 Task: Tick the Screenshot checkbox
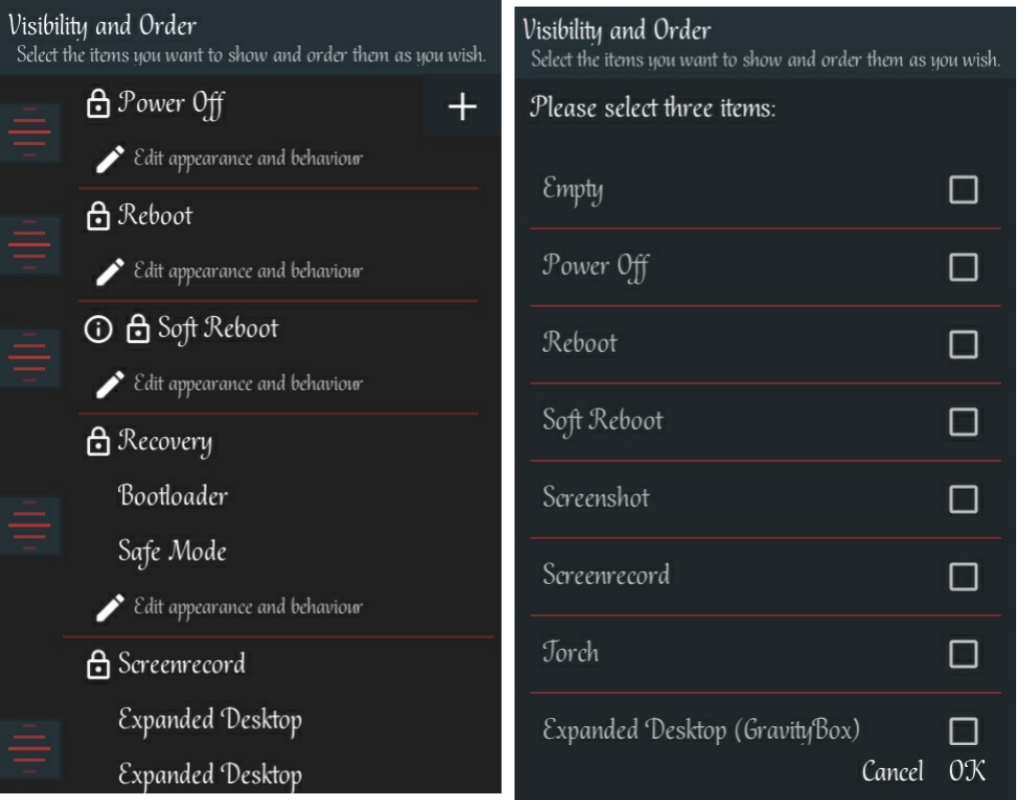click(962, 498)
